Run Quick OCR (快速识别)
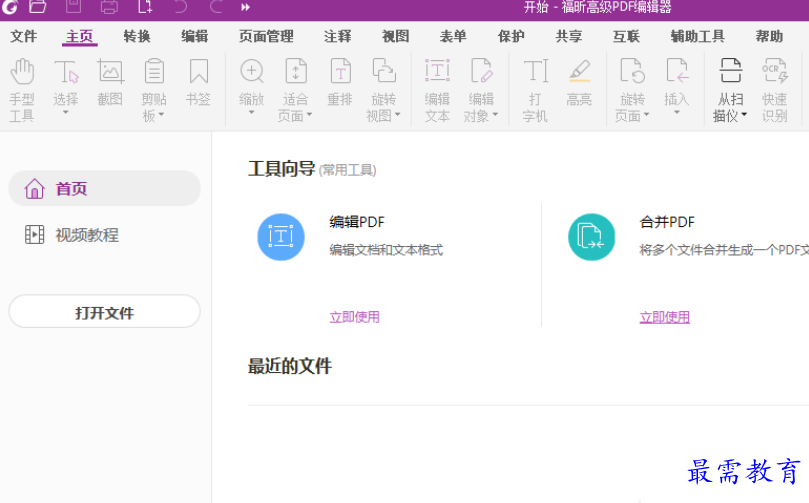The width and height of the screenshot is (809, 503). point(774,90)
